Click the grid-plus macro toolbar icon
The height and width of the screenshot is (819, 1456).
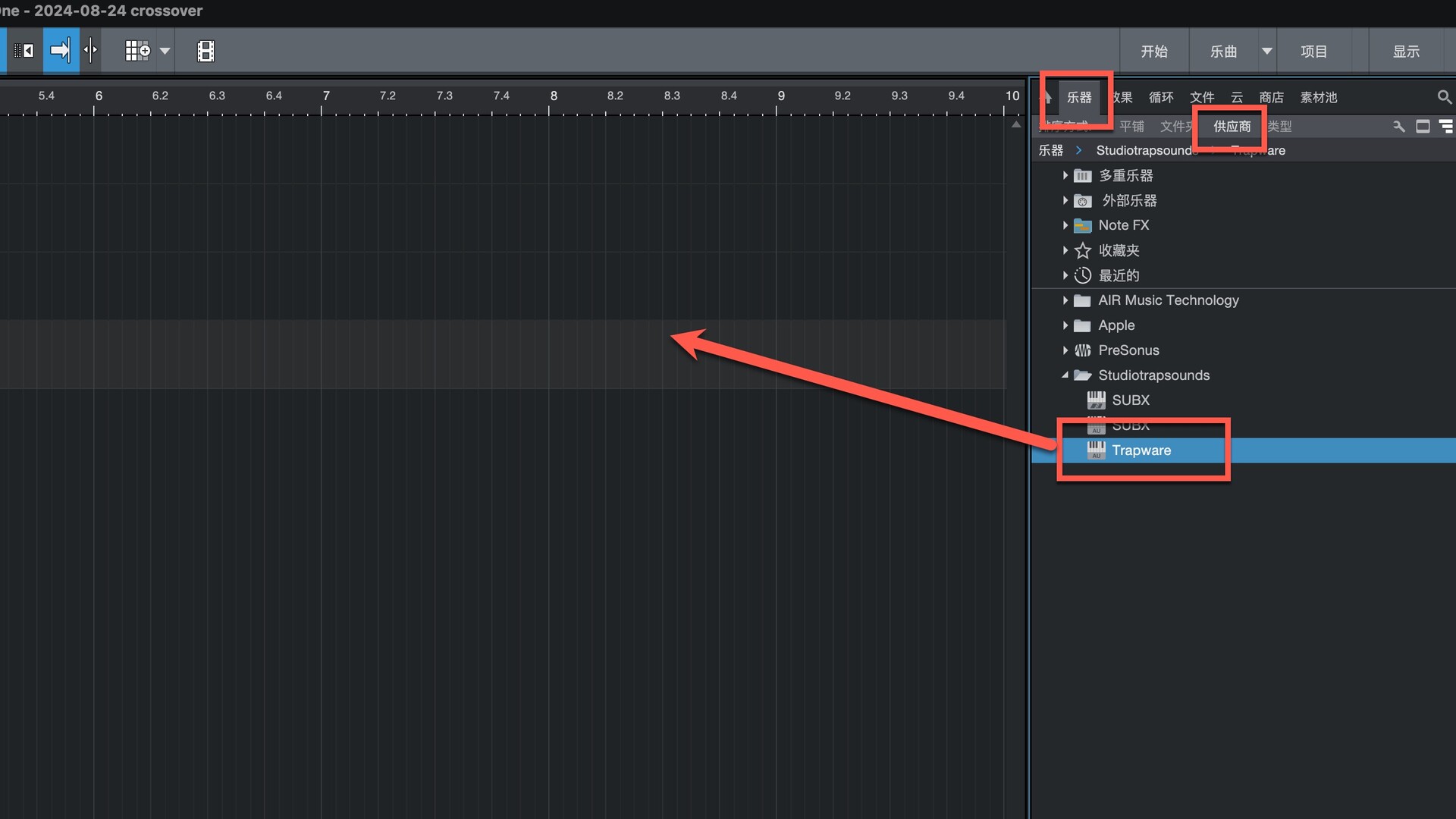[x=138, y=51]
